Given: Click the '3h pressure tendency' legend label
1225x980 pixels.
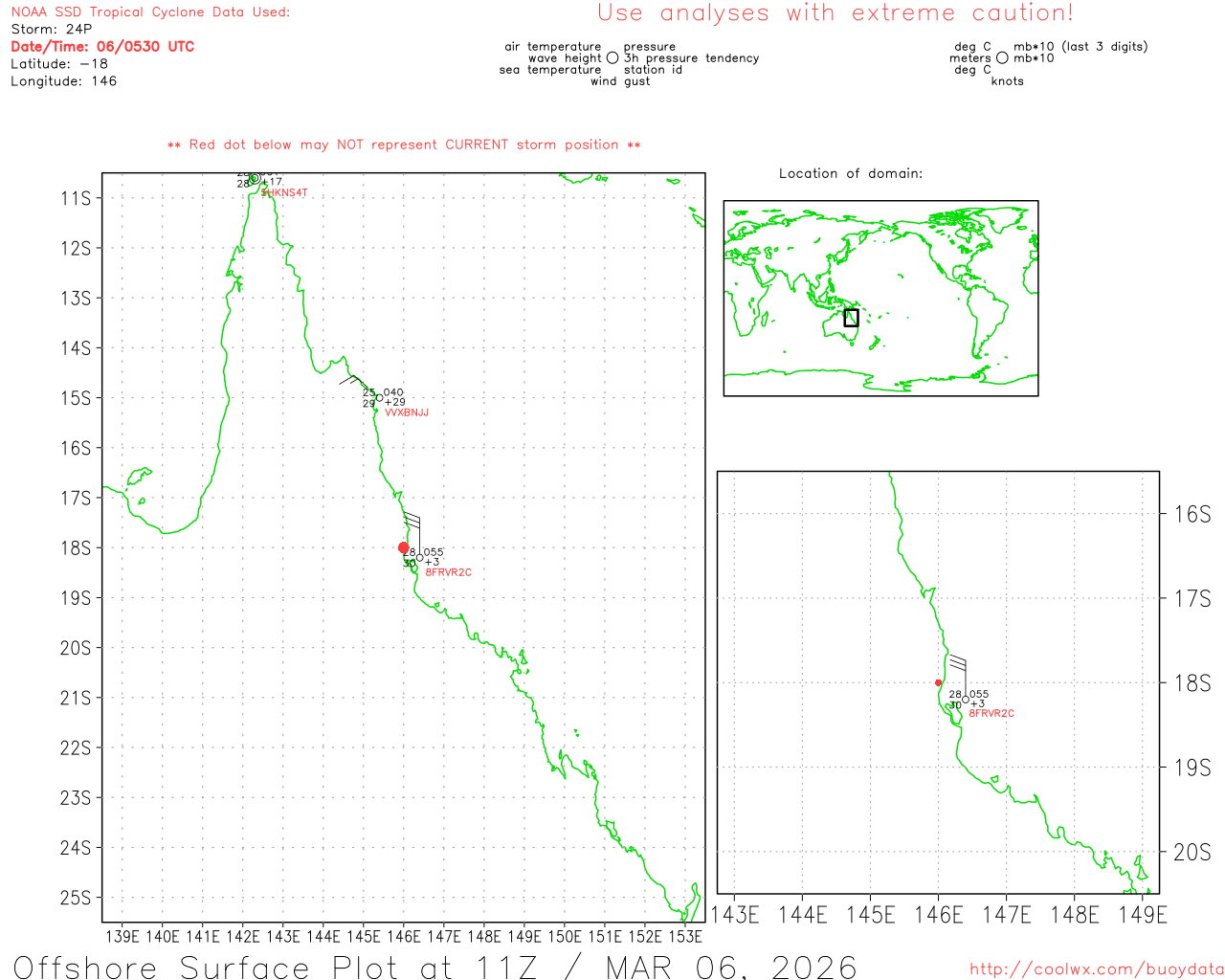Looking at the screenshot, I should (x=691, y=58).
